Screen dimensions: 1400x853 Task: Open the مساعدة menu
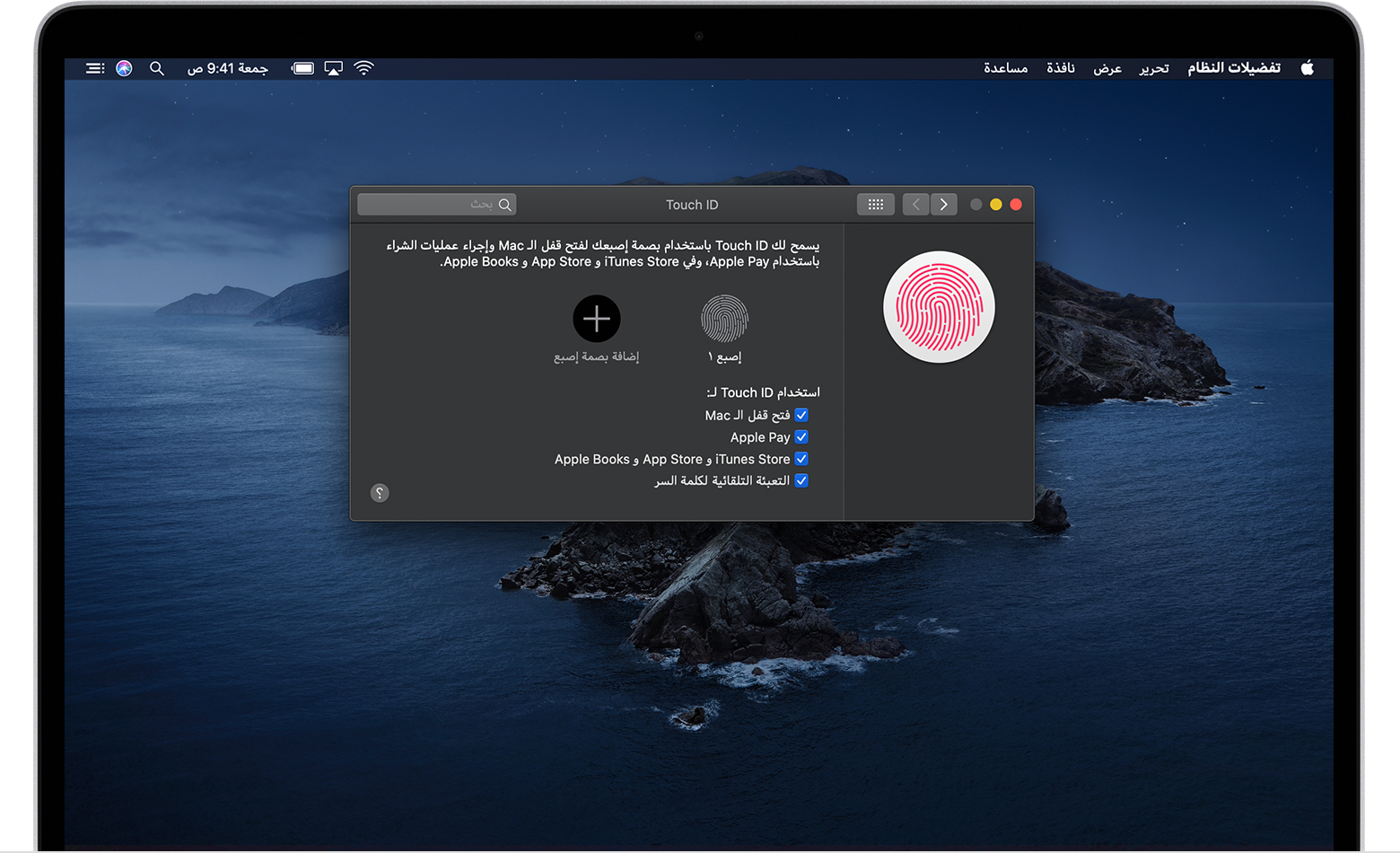point(1005,68)
